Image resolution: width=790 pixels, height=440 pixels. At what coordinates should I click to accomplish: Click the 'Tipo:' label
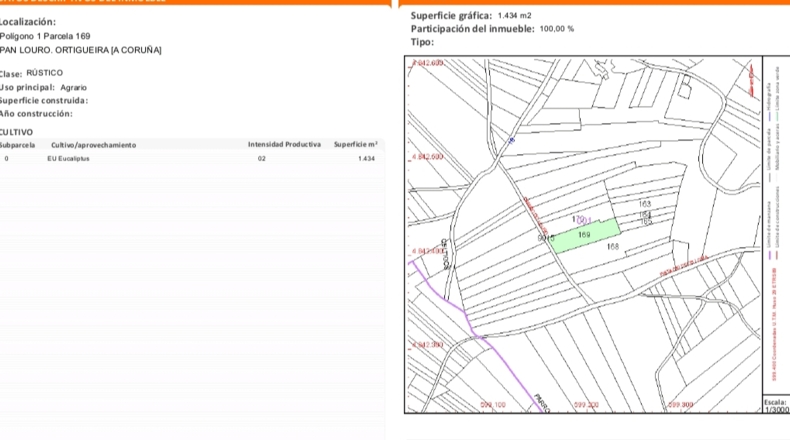[x=422, y=42]
